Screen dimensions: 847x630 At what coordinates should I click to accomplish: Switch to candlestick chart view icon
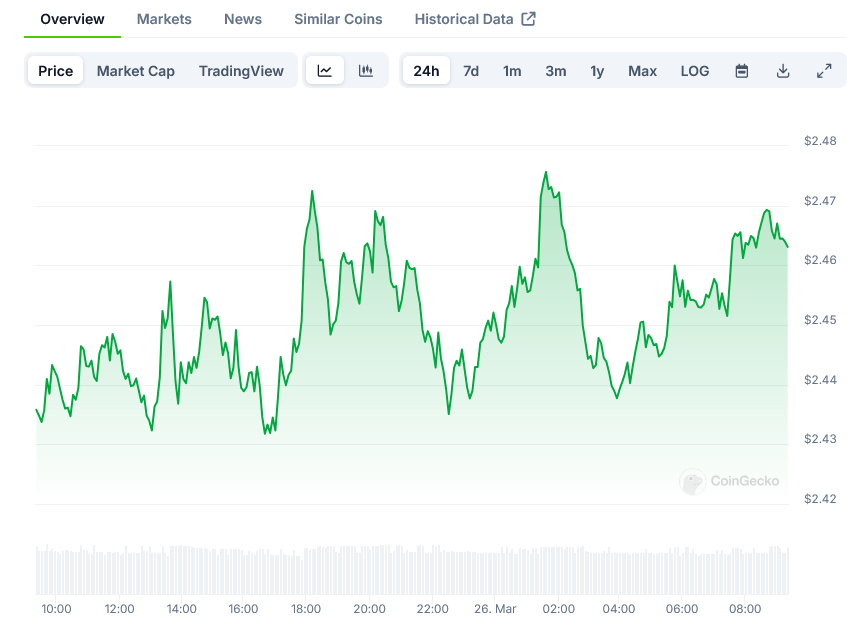366,70
